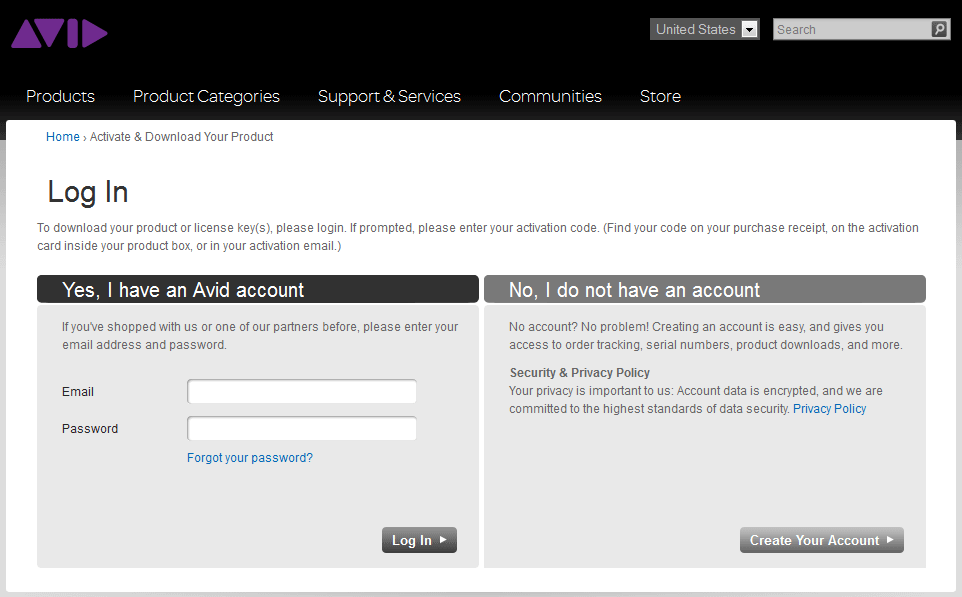Go to Product Categories menu

[206, 97]
